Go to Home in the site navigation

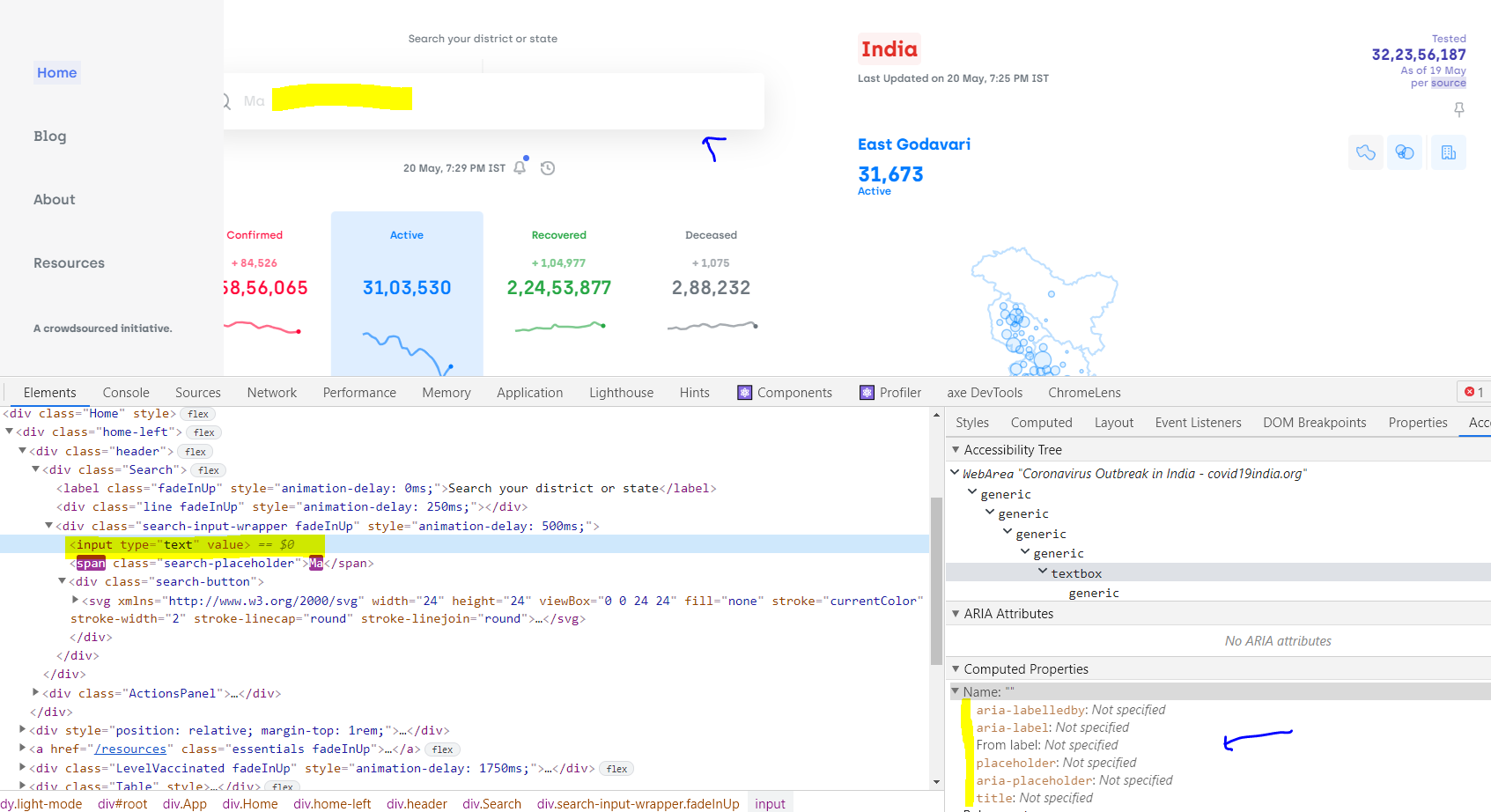[57, 73]
